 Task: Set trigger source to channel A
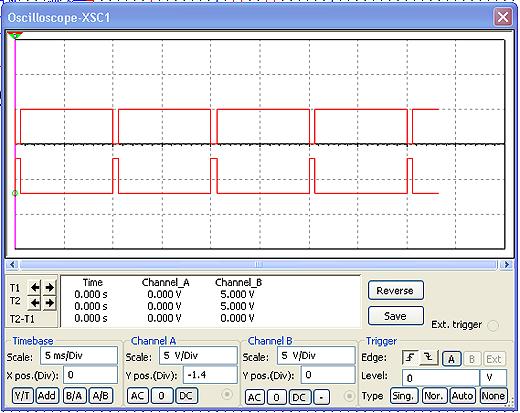(451, 359)
